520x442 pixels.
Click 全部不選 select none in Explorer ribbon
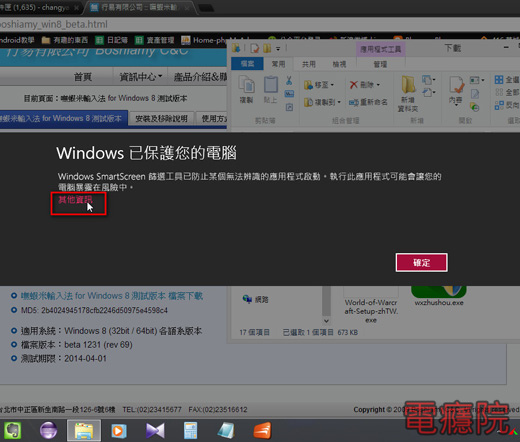click(x=507, y=92)
